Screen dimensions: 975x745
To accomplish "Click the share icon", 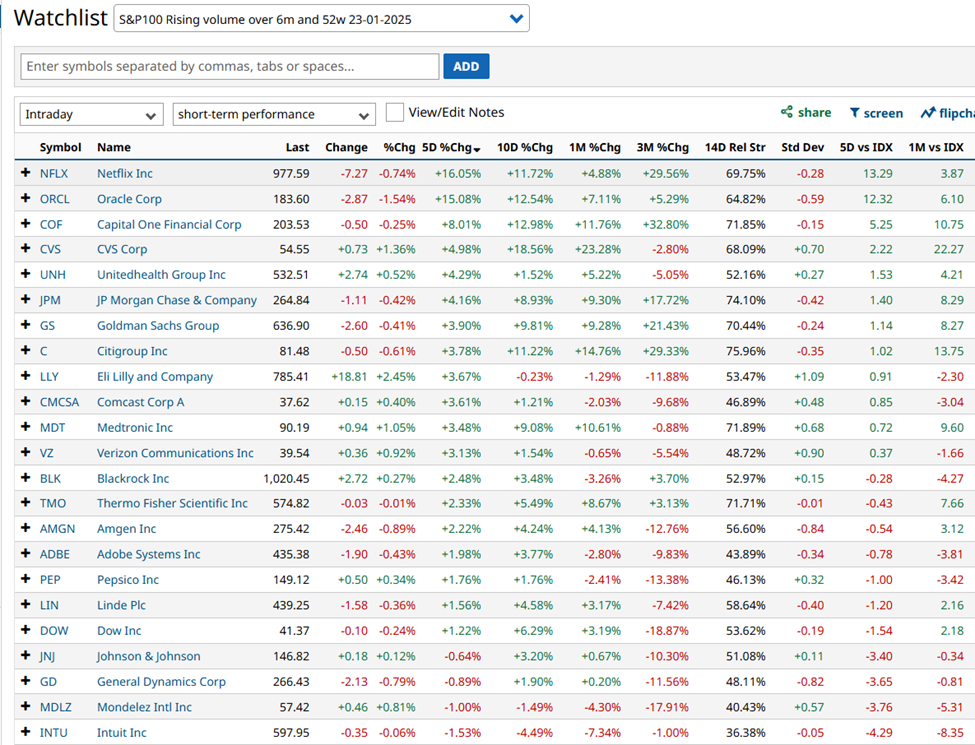I will [x=787, y=113].
